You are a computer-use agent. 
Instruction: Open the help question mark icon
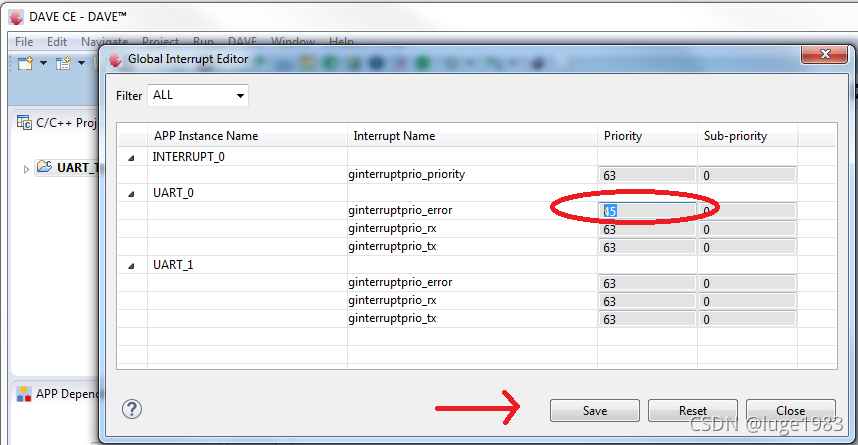[x=132, y=409]
